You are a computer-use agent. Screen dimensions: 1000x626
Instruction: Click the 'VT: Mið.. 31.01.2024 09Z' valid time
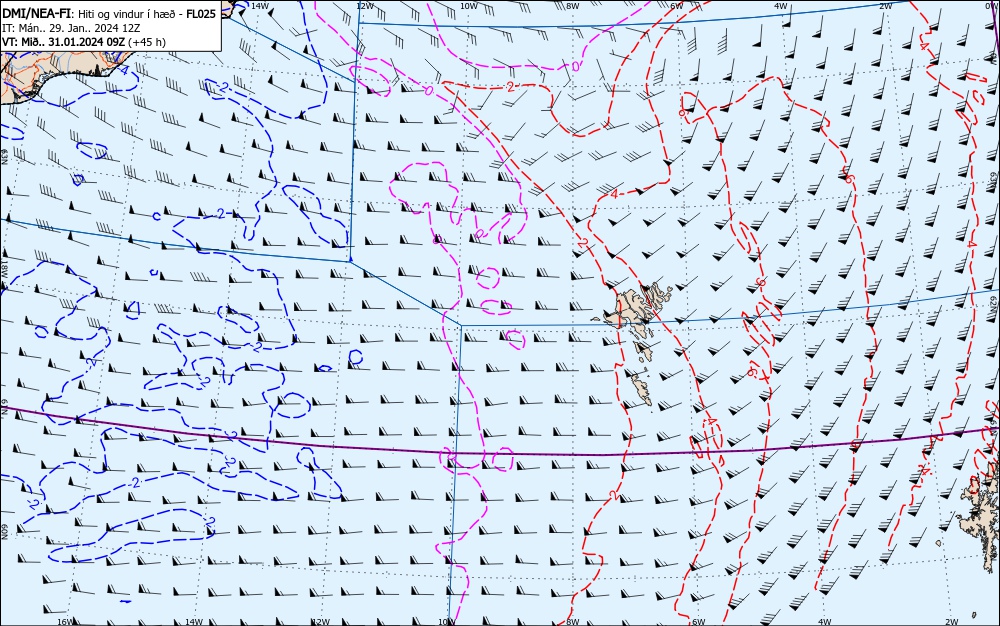[64, 42]
